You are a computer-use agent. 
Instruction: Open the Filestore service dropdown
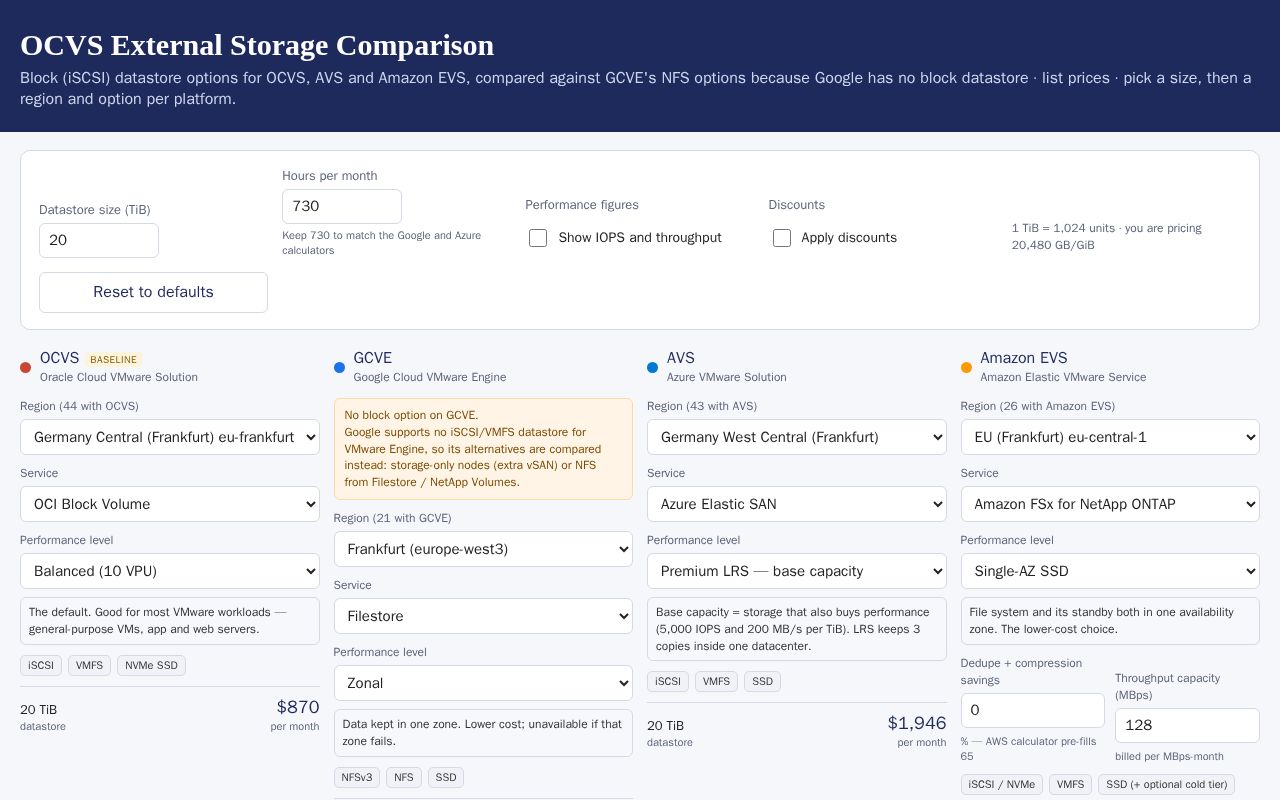tap(483, 616)
